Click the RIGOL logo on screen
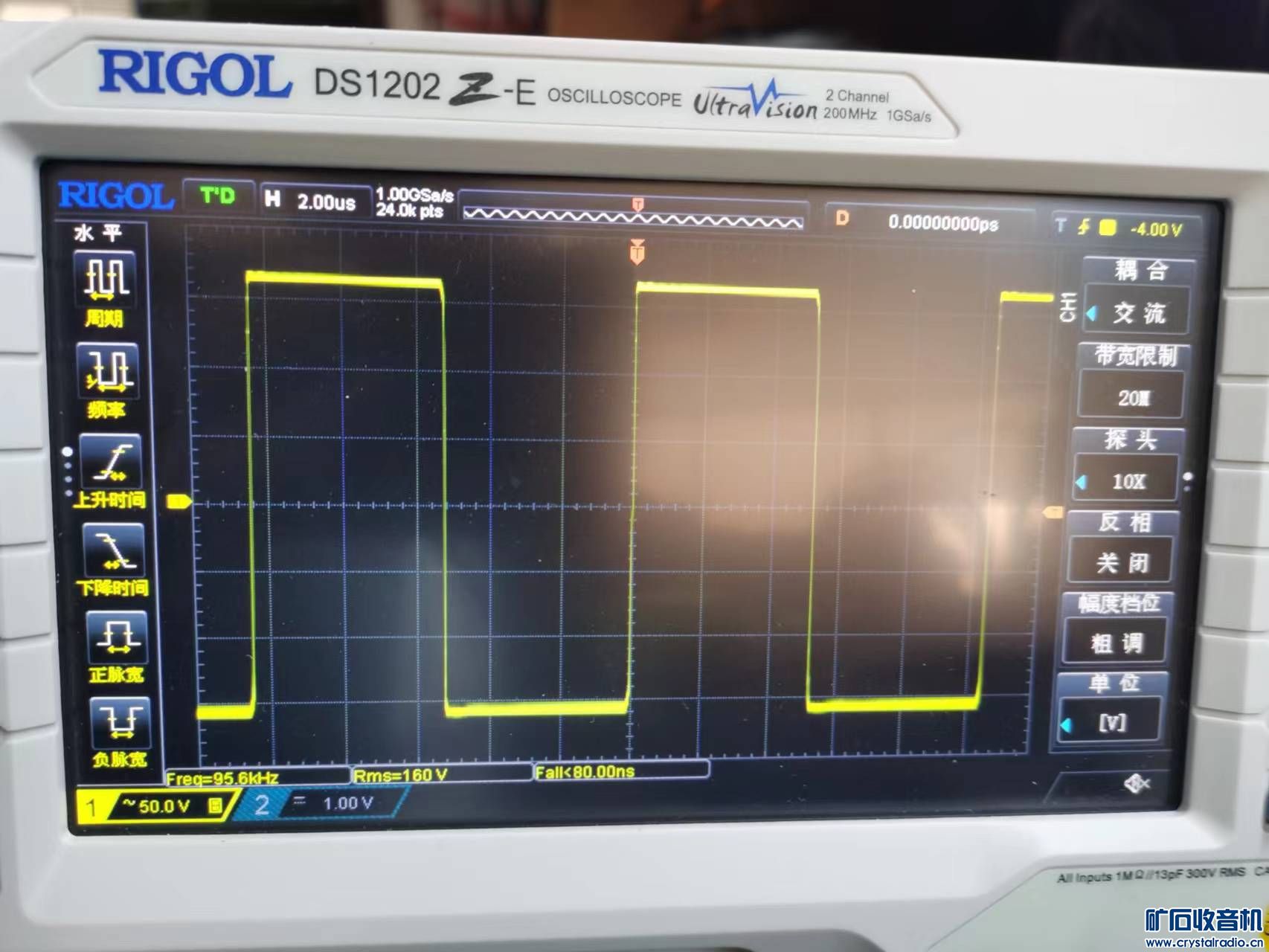 pos(116,196)
